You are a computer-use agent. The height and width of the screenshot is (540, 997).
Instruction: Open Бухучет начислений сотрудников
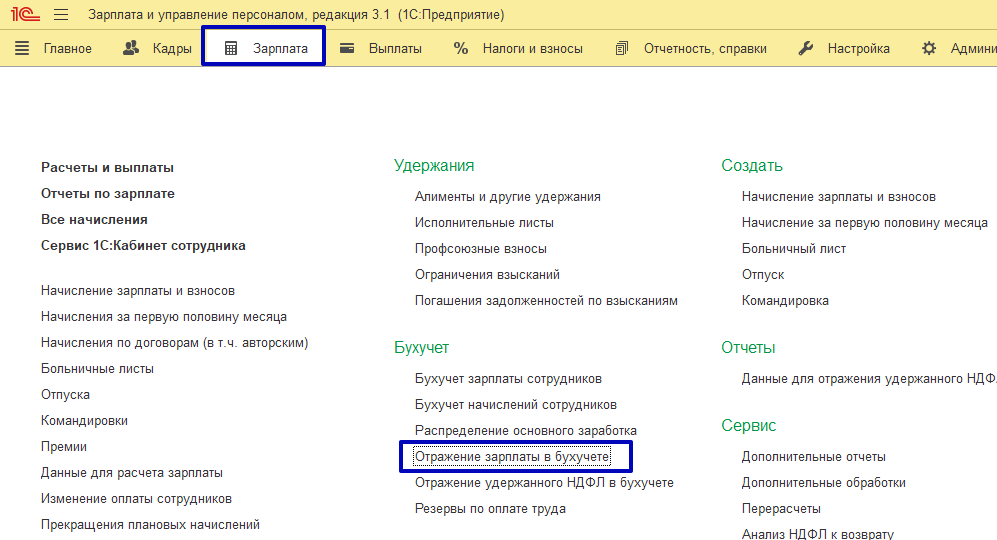point(516,405)
